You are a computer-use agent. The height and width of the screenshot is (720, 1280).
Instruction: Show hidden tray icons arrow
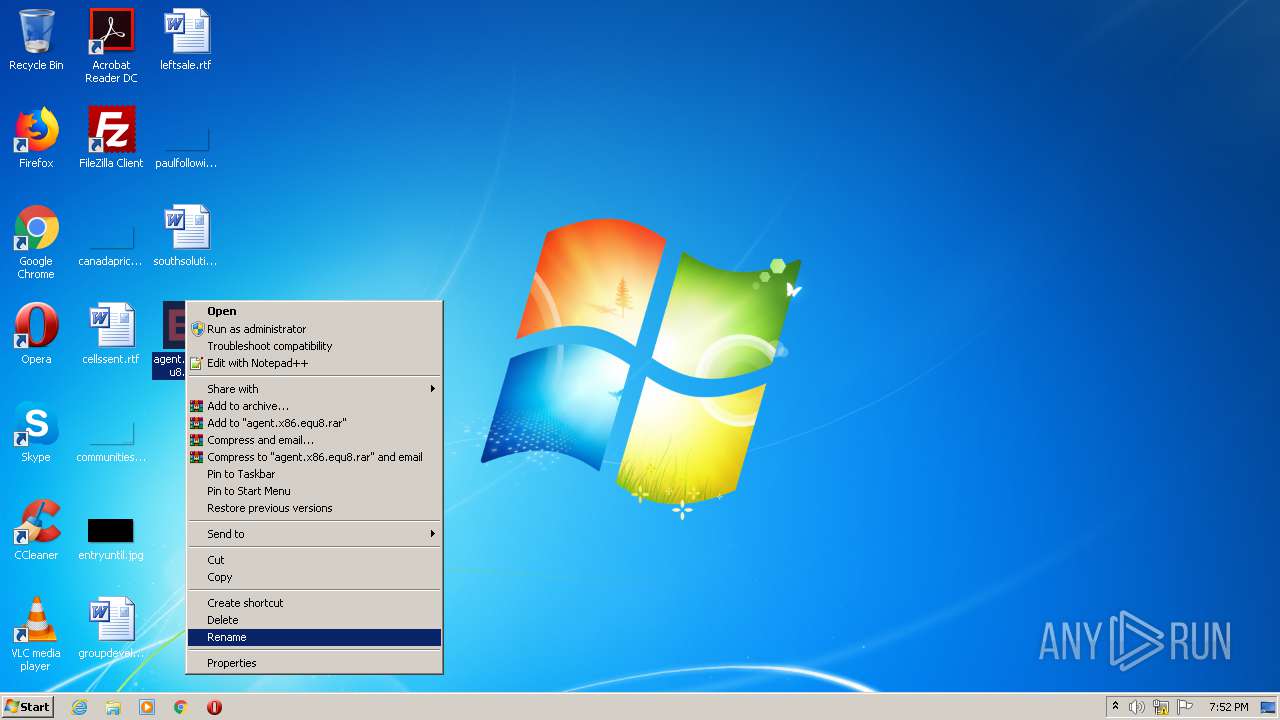point(1116,707)
